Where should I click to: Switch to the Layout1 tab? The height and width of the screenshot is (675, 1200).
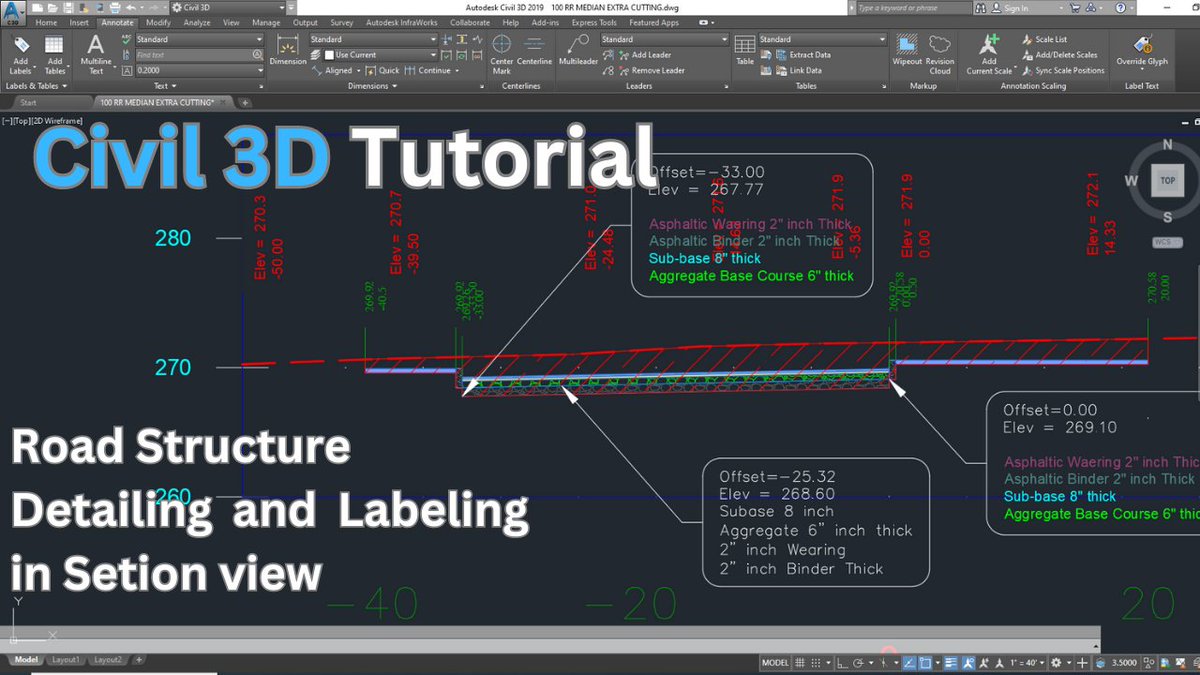66,660
